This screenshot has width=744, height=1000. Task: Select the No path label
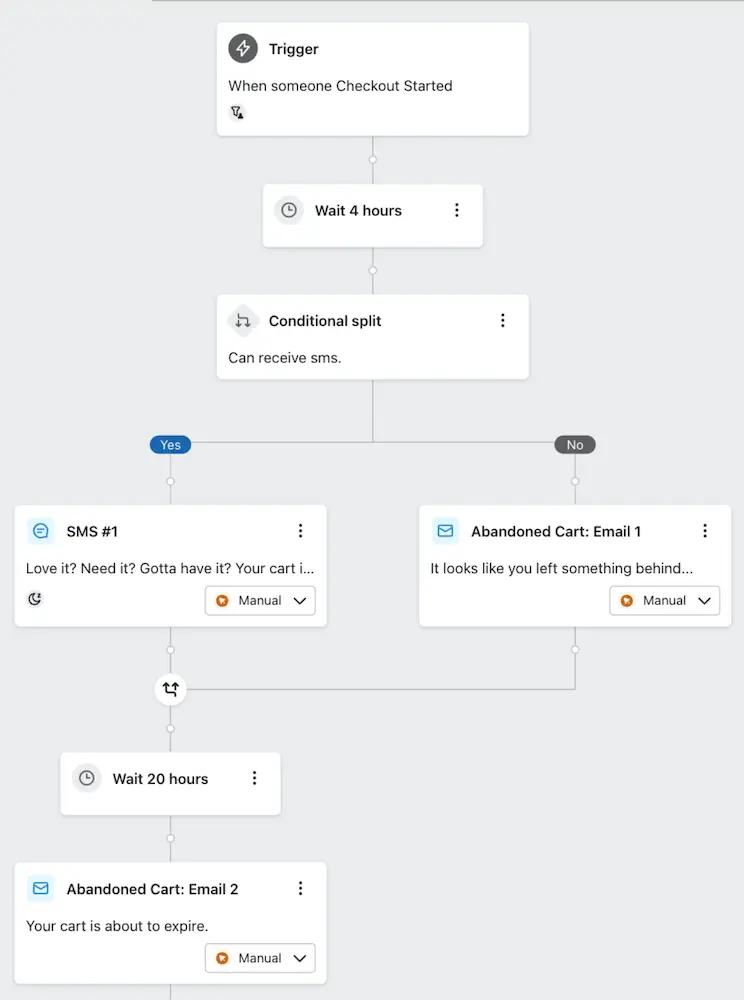tap(575, 444)
